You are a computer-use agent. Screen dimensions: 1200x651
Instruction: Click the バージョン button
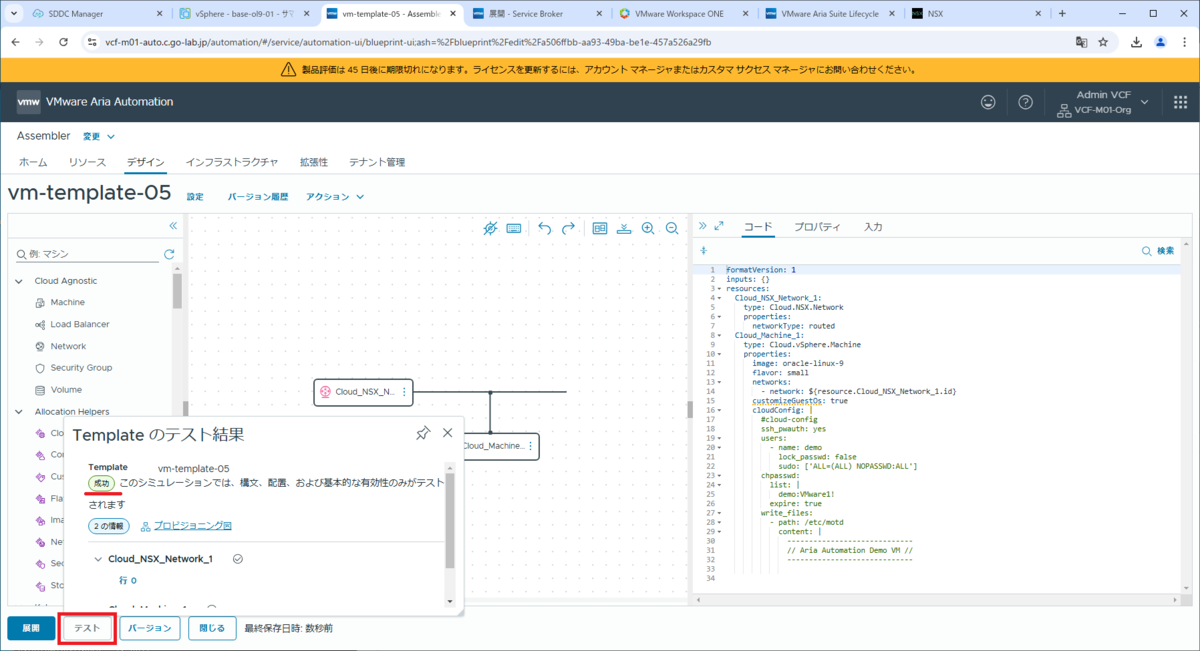click(x=150, y=628)
